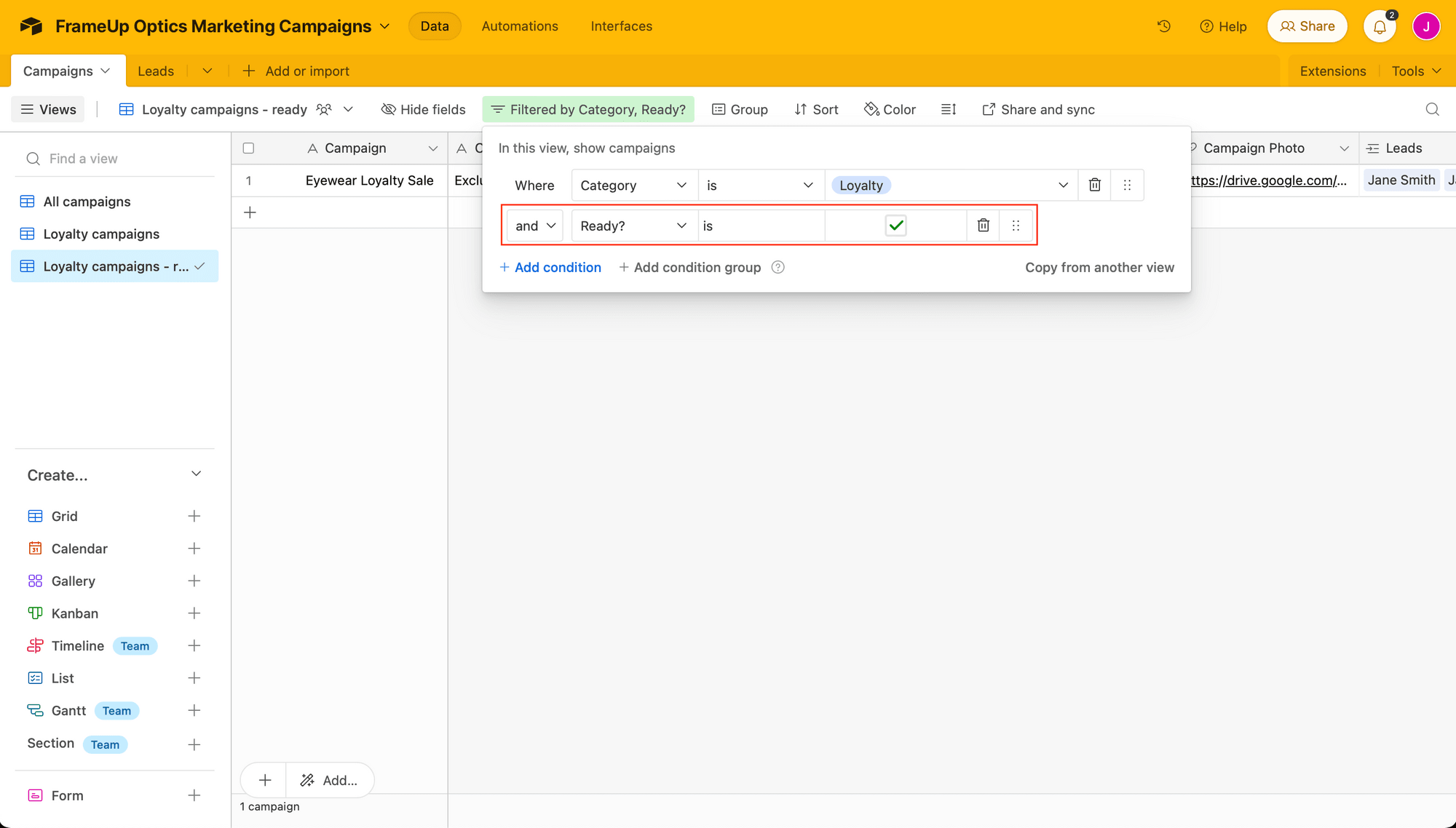Click the search magnifier icon
Viewport: 1456px width, 828px height.
1432,109
